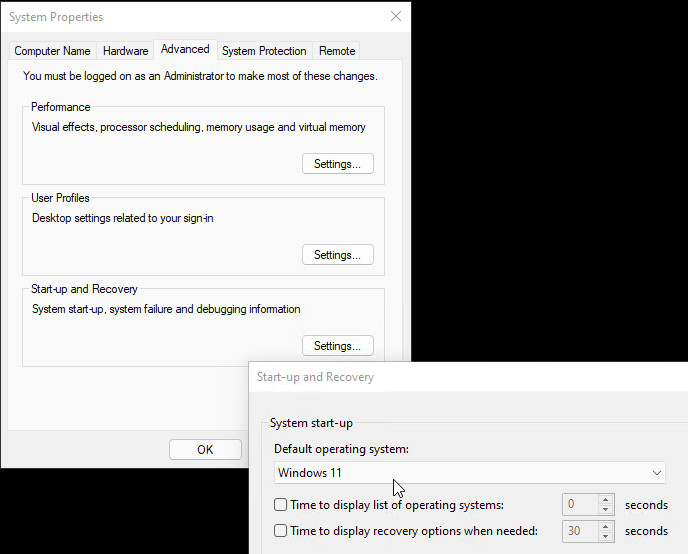688x554 pixels.
Task: Close the System Properties dialog
Action: click(x=396, y=17)
